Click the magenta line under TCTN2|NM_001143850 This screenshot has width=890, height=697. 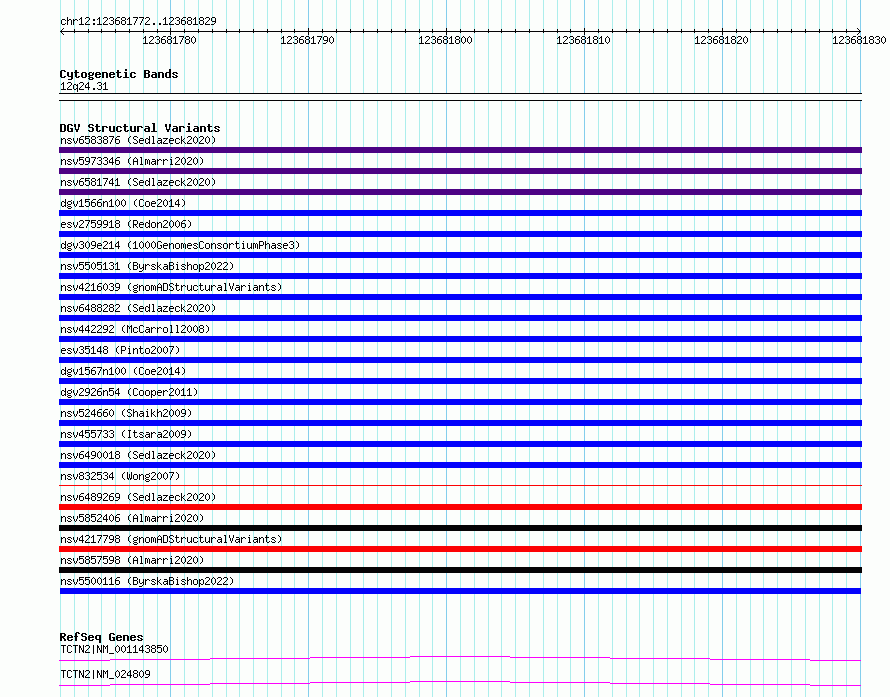460,658
